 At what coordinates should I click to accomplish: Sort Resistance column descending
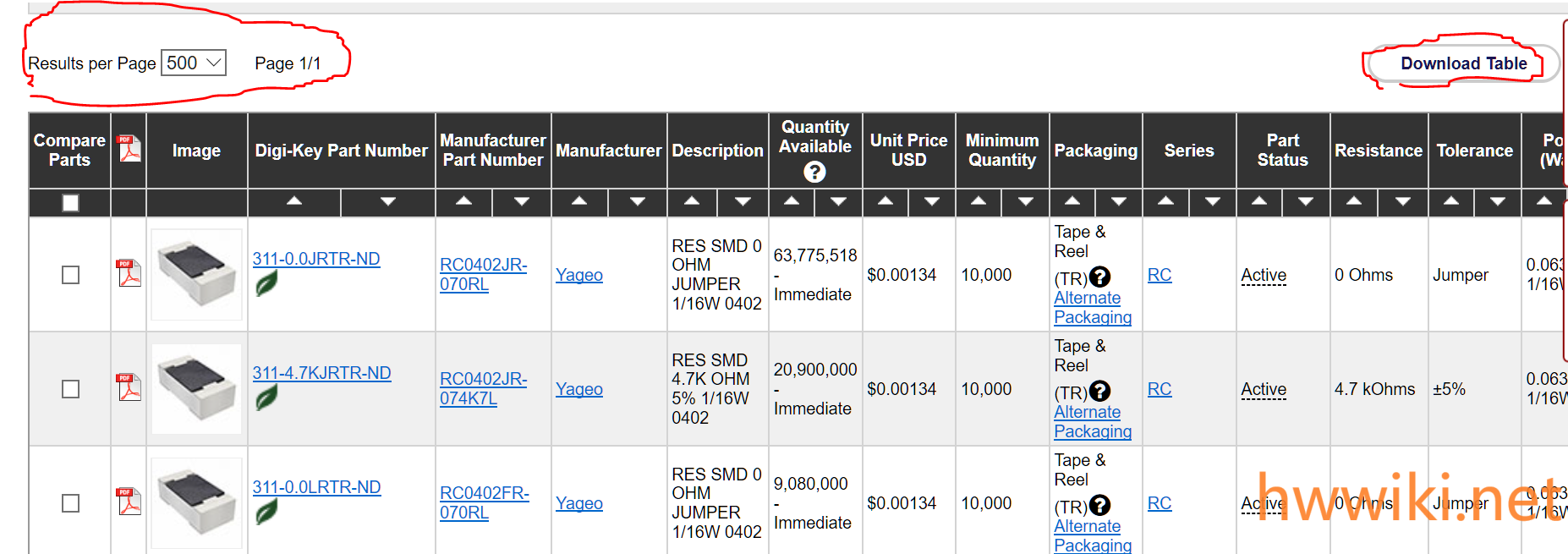coord(1402,201)
